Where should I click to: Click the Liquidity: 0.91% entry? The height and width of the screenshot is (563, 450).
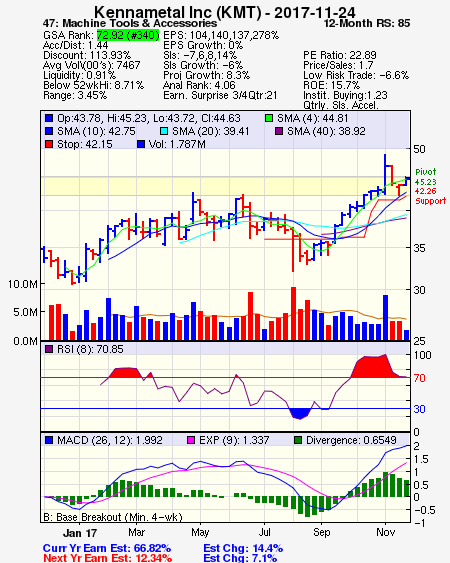click(79, 75)
